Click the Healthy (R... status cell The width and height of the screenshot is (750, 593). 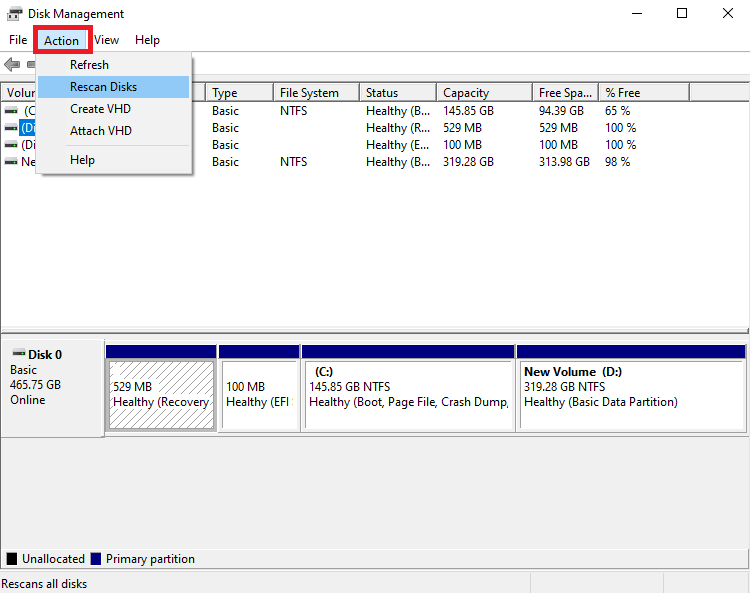click(x=398, y=128)
